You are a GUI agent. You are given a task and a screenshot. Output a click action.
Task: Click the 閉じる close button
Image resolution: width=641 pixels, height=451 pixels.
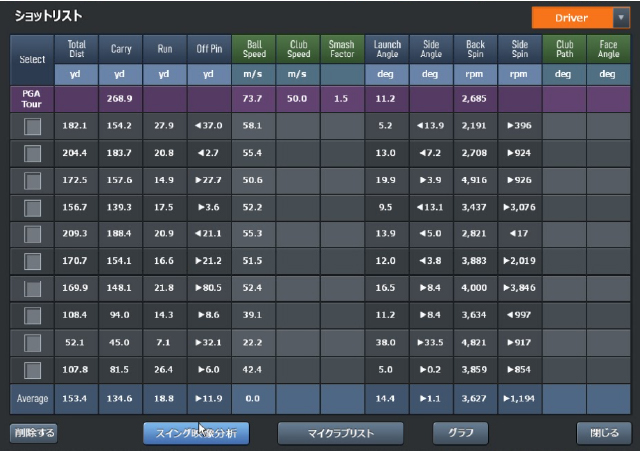605,434
